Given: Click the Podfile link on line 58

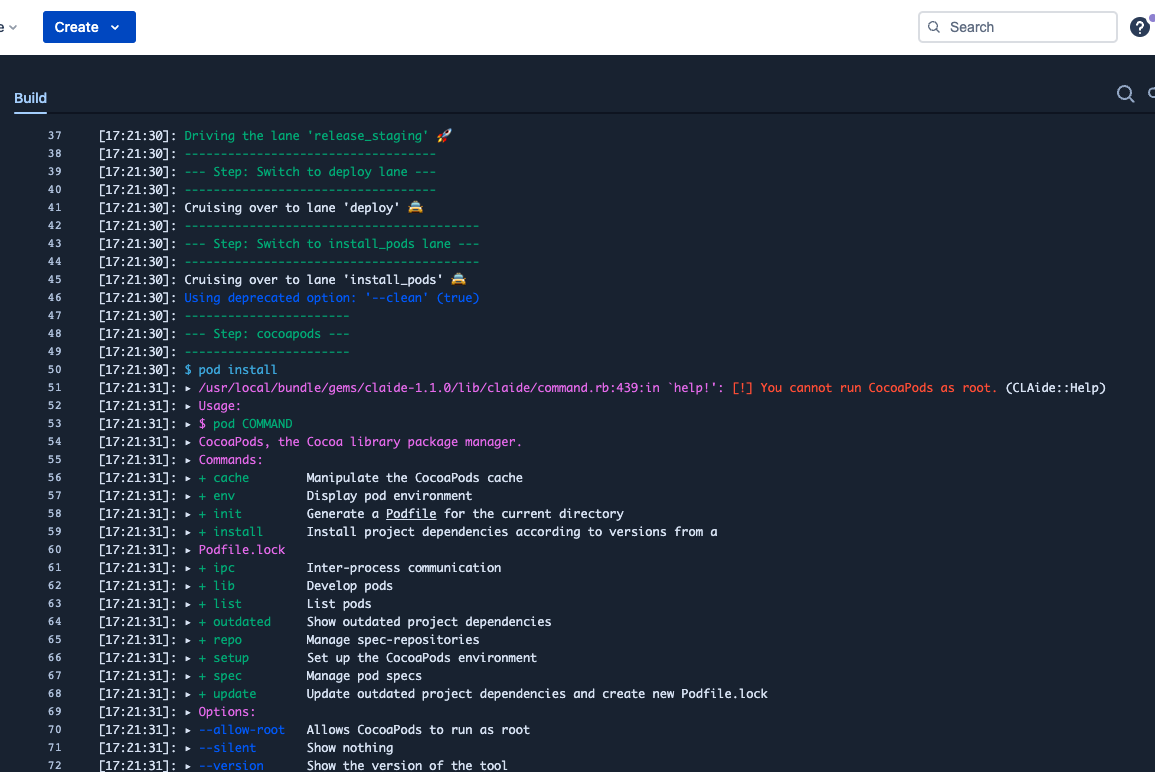Looking at the screenshot, I should point(411,514).
